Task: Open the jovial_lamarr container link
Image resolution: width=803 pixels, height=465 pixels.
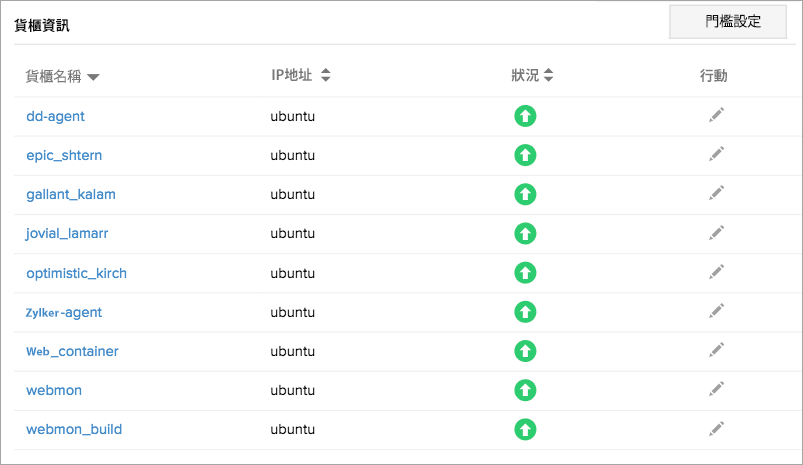Action: tap(67, 234)
